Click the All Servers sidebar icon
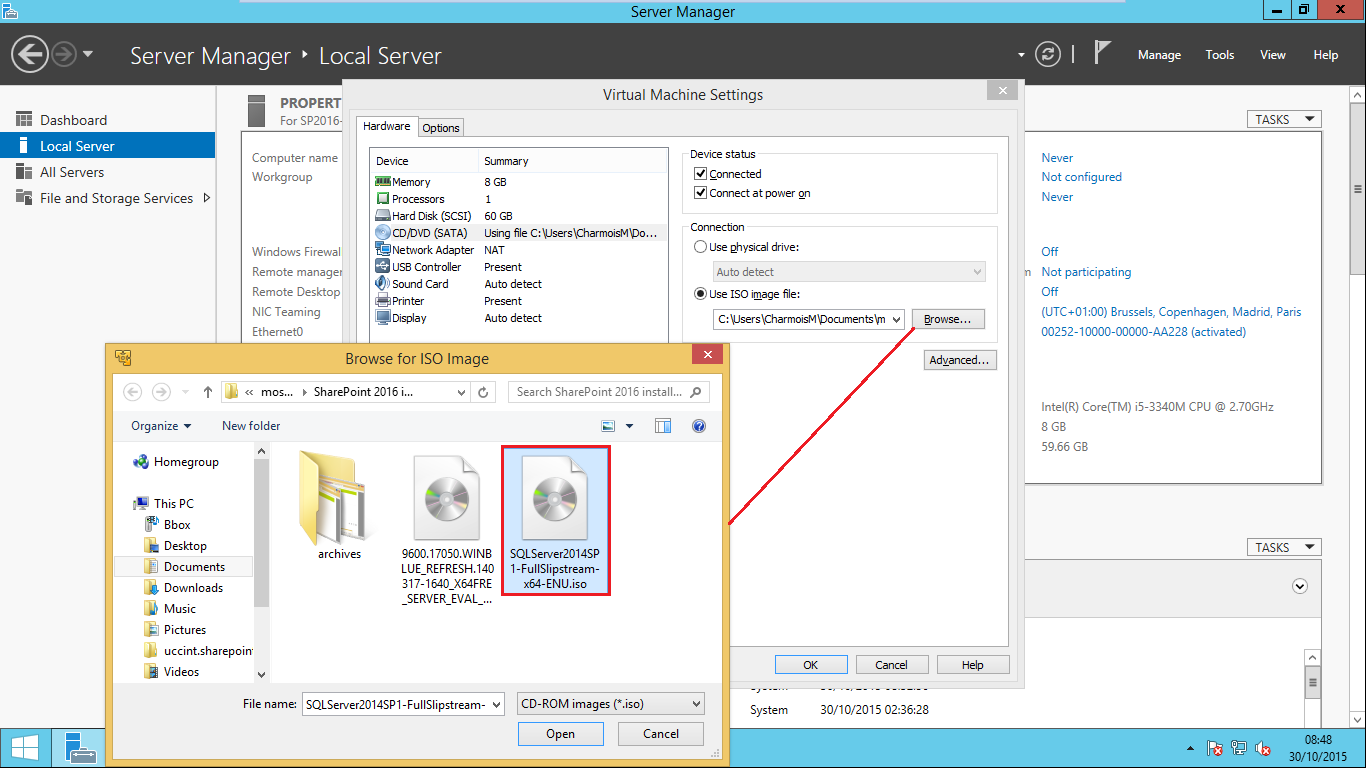This screenshot has width=1366, height=768. [x=24, y=172]
